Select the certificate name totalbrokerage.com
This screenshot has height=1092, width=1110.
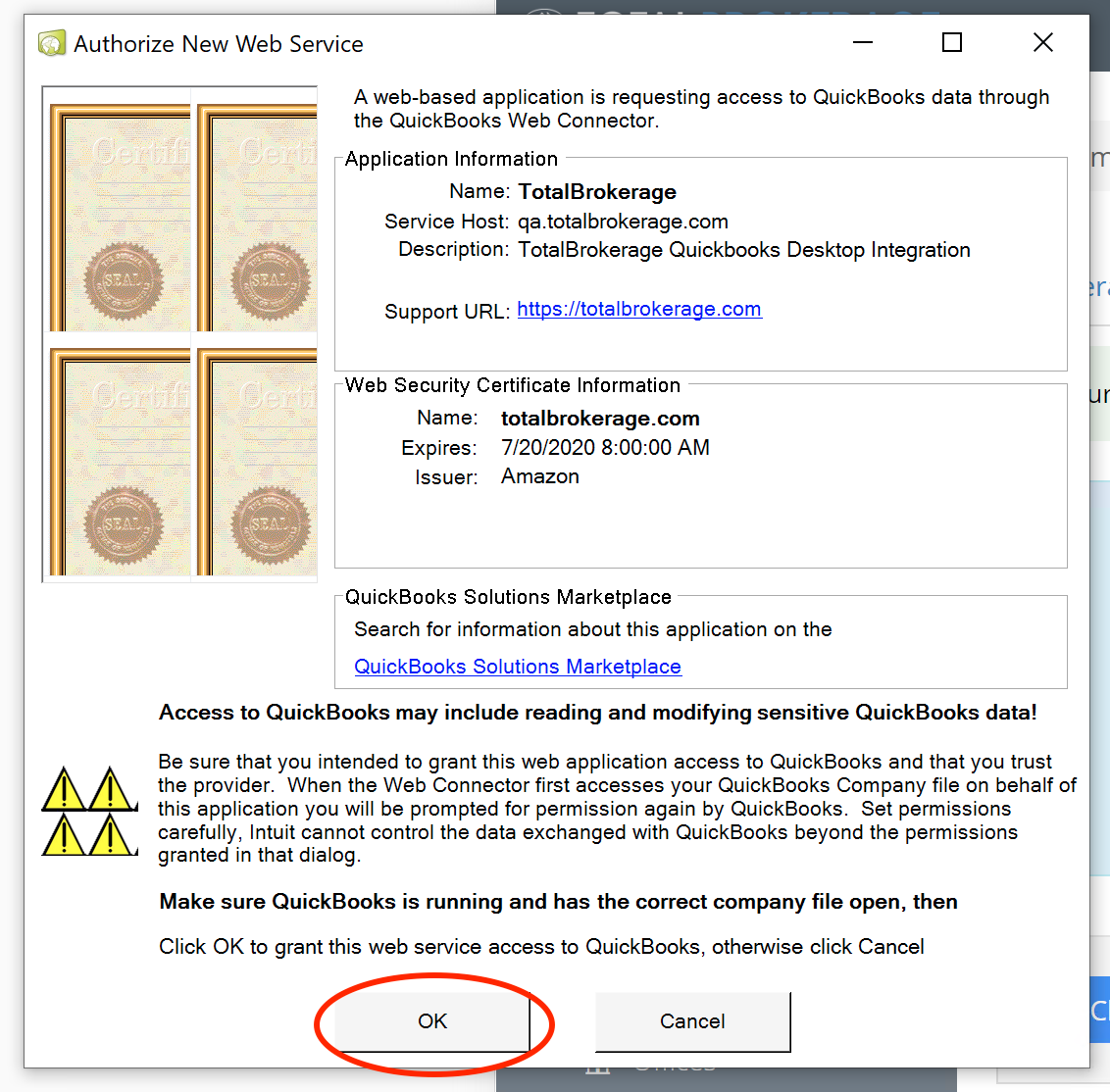600,419
